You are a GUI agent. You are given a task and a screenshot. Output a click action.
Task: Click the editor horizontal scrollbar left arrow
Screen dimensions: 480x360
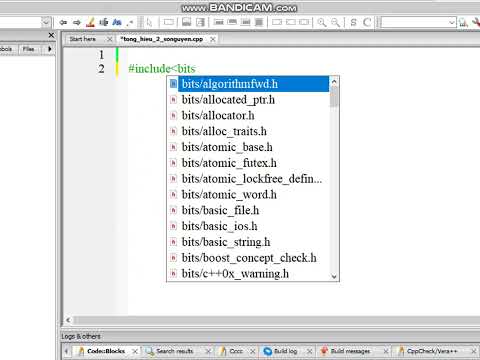tap(68, 320)
